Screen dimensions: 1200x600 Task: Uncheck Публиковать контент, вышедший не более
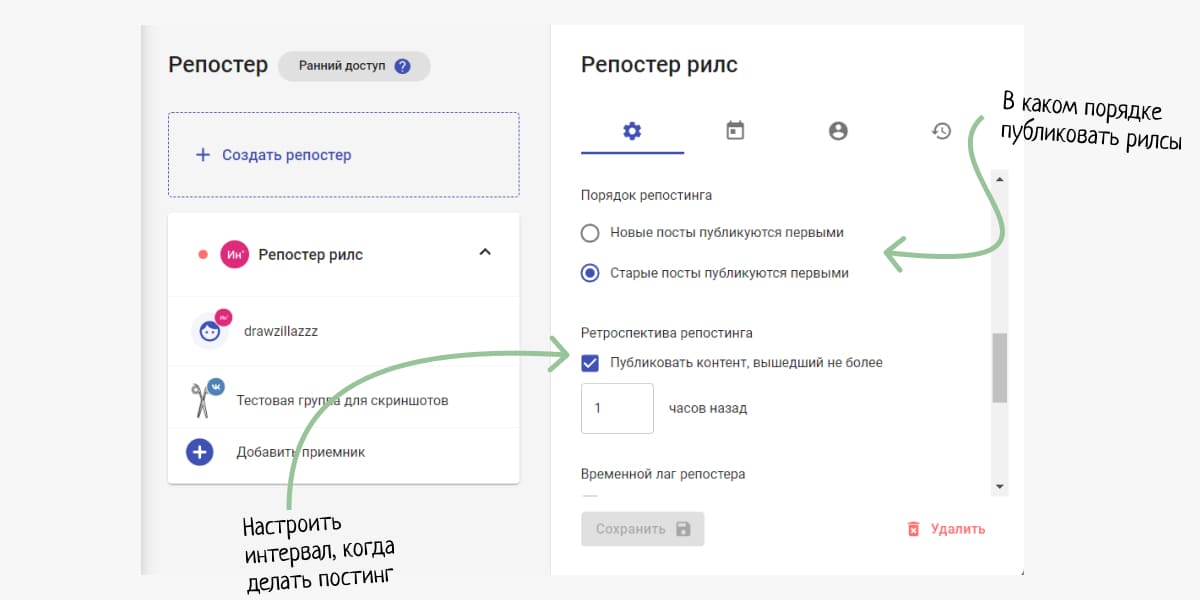590,363
